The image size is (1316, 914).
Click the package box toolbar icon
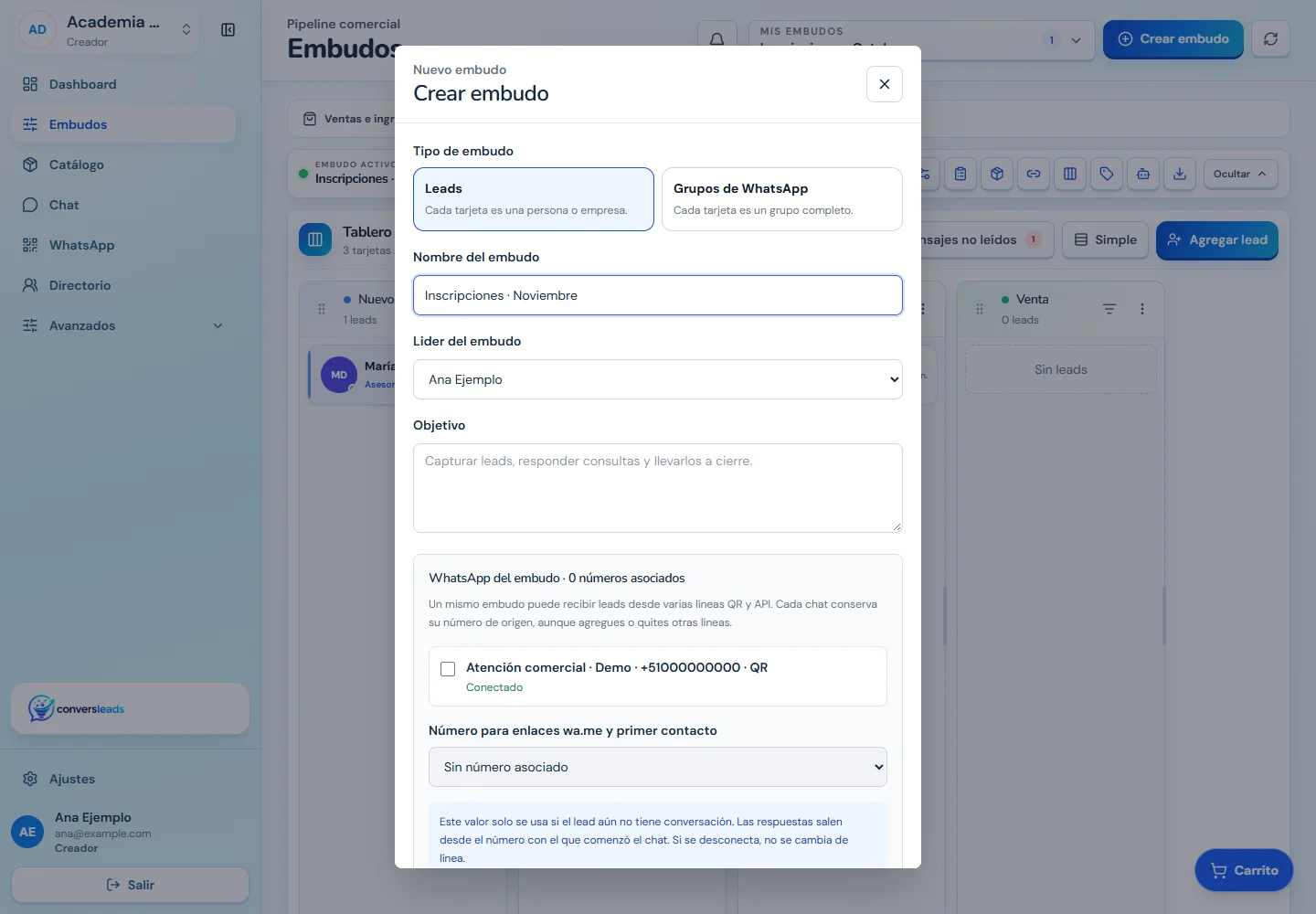(x=997, y=174)
